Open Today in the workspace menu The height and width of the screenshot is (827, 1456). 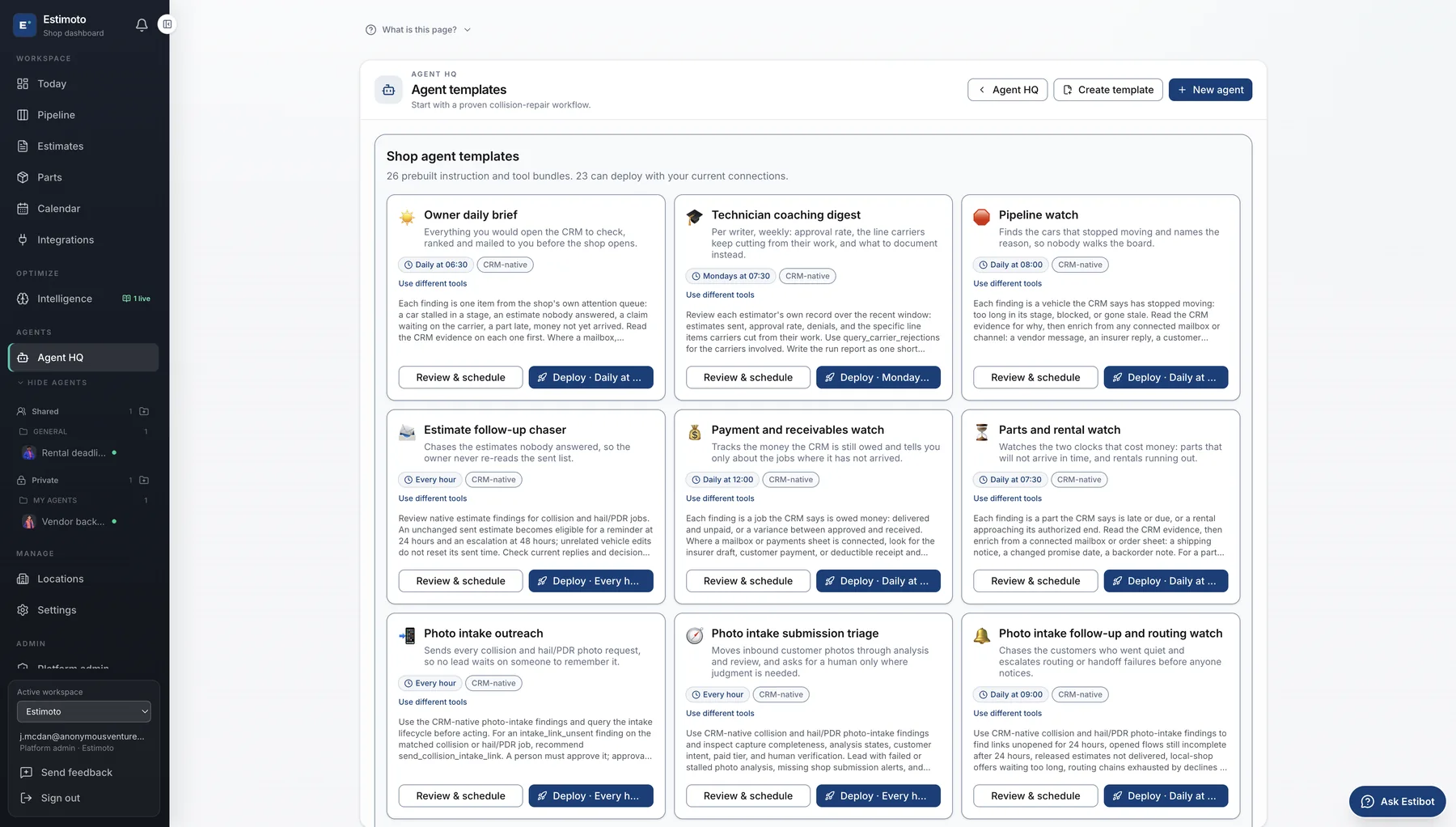pos(83,84)
